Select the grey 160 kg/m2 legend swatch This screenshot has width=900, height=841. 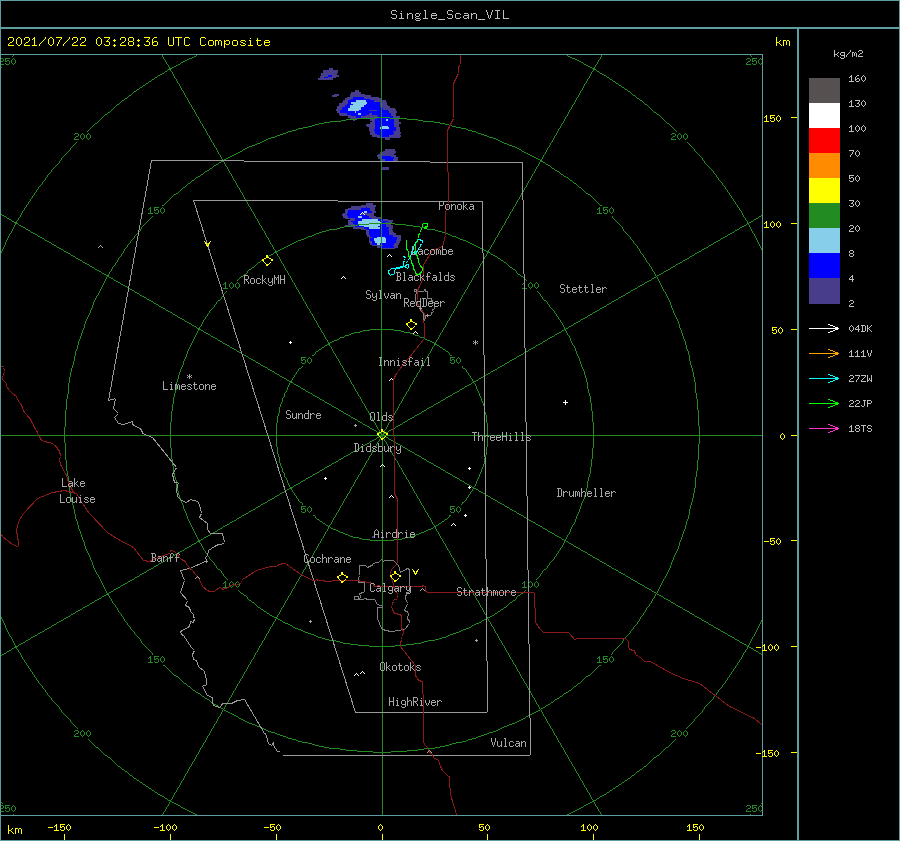coord(824,90)
